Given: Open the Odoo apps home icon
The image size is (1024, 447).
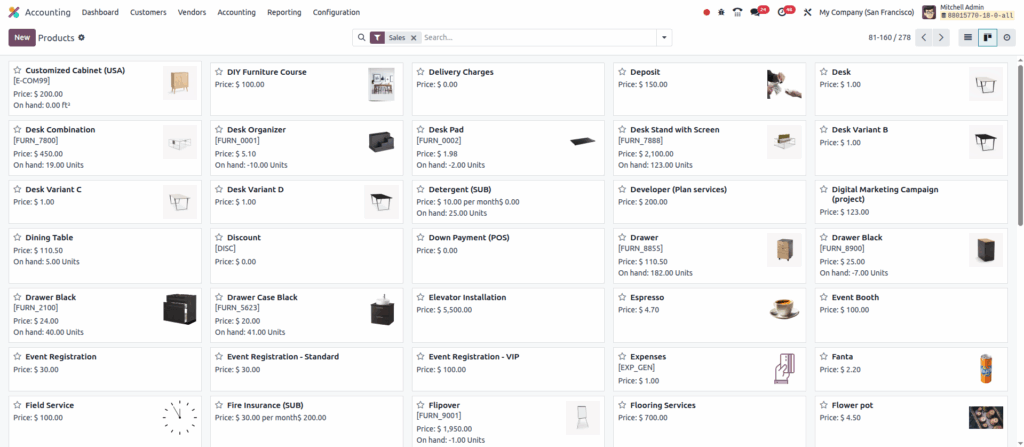Looking at the screenshot, I should point(14,12).
